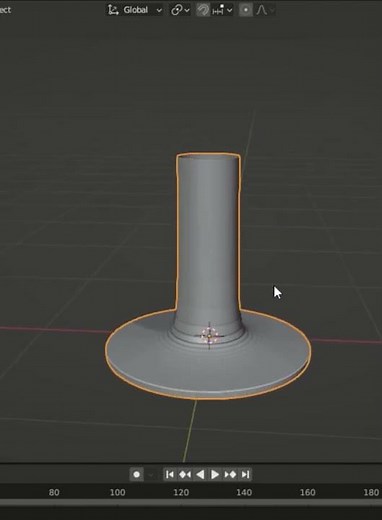Jump to the timeline end frame

245,474
